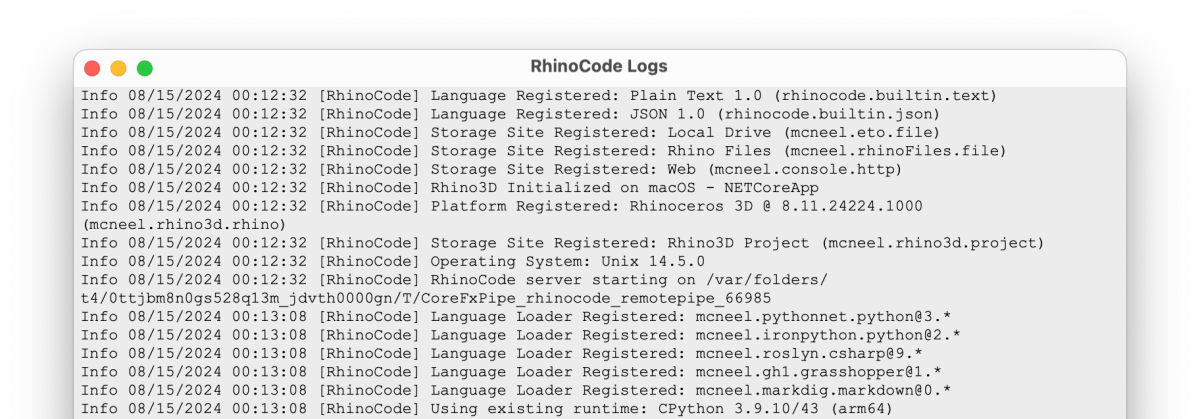Click the CoreFxPipe_rhinocode_remotepipe_66985 path line
This screenshot has height=419, width=1200.
tap(427, 298)
